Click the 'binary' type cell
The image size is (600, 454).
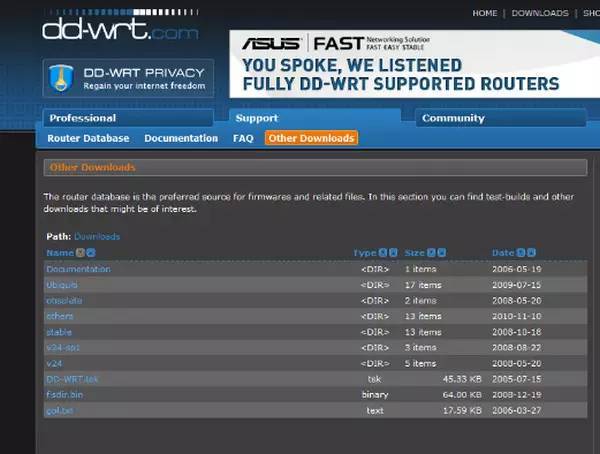[375, 395]
